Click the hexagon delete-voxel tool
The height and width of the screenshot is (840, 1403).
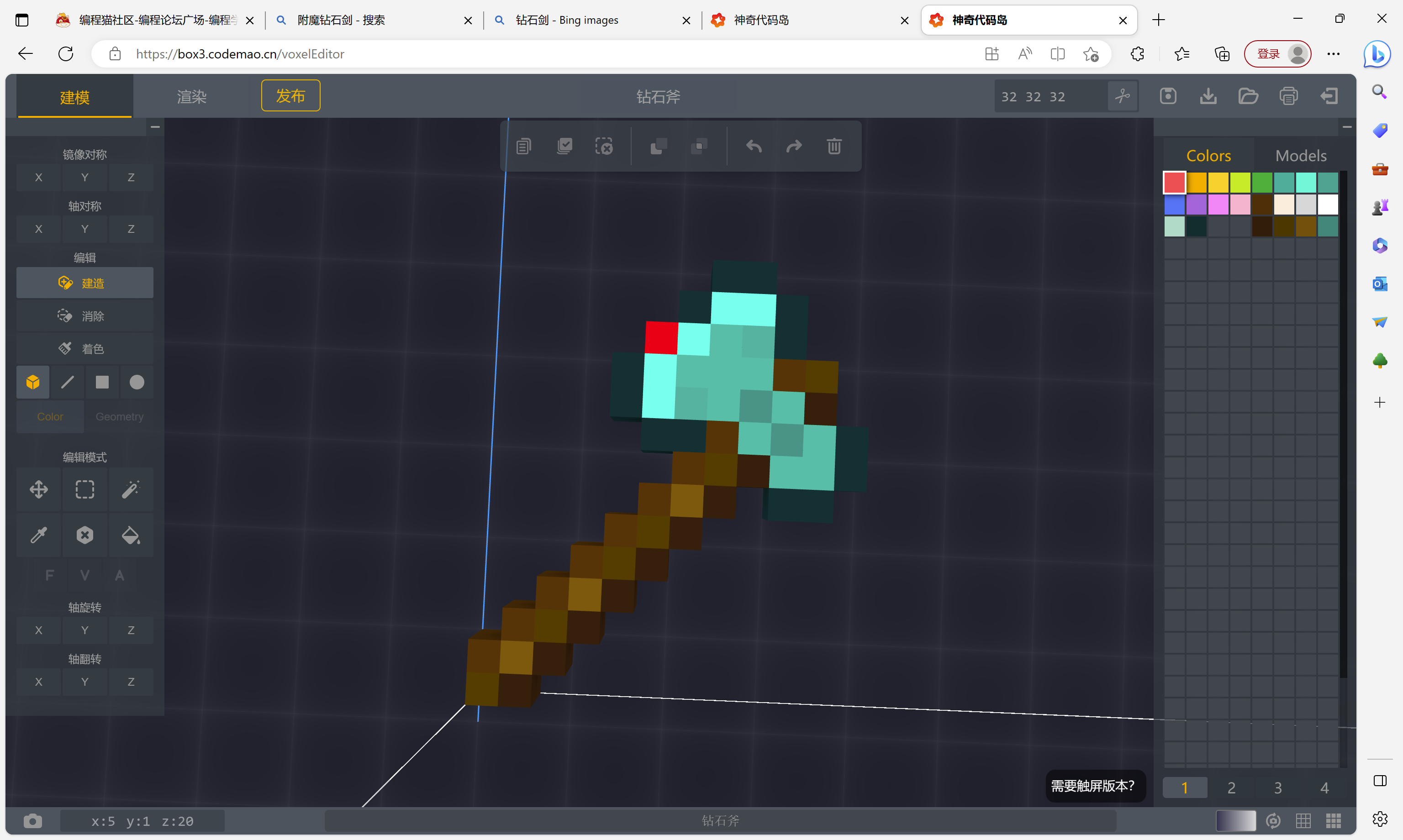click(x=85, y=535)
